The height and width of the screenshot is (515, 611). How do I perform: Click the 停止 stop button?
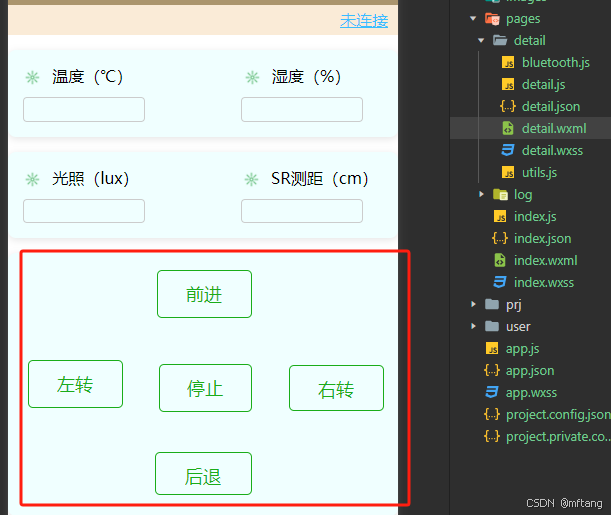tap(205, 388)
